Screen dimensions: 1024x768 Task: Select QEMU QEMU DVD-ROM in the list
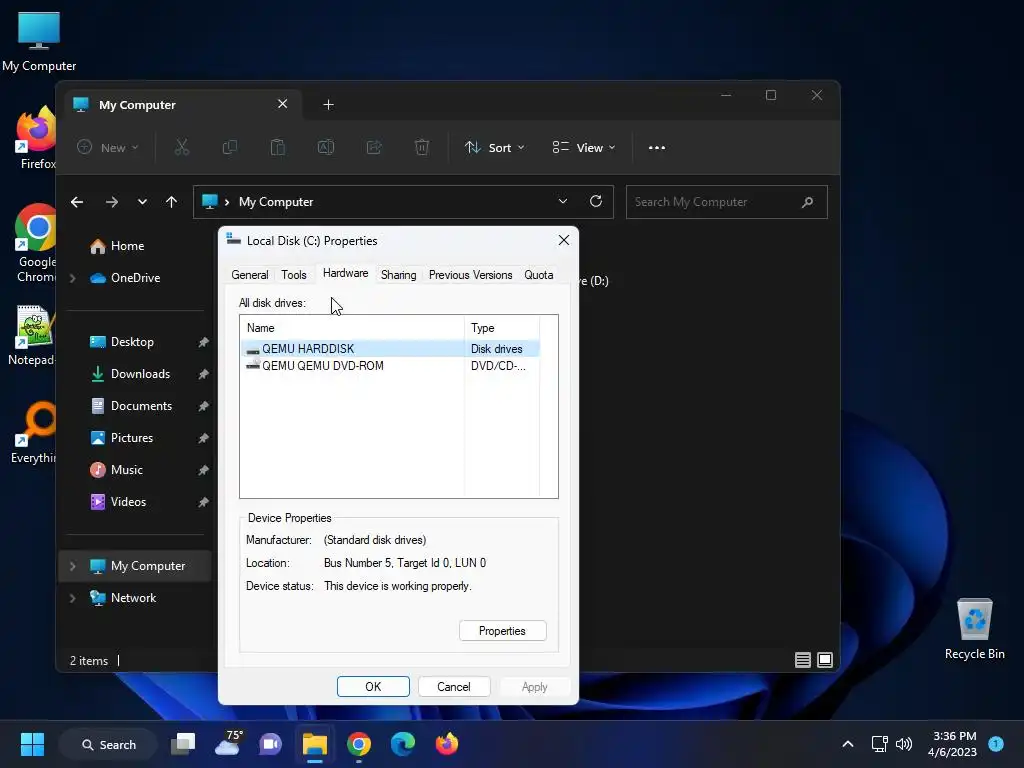pos(391,366)
